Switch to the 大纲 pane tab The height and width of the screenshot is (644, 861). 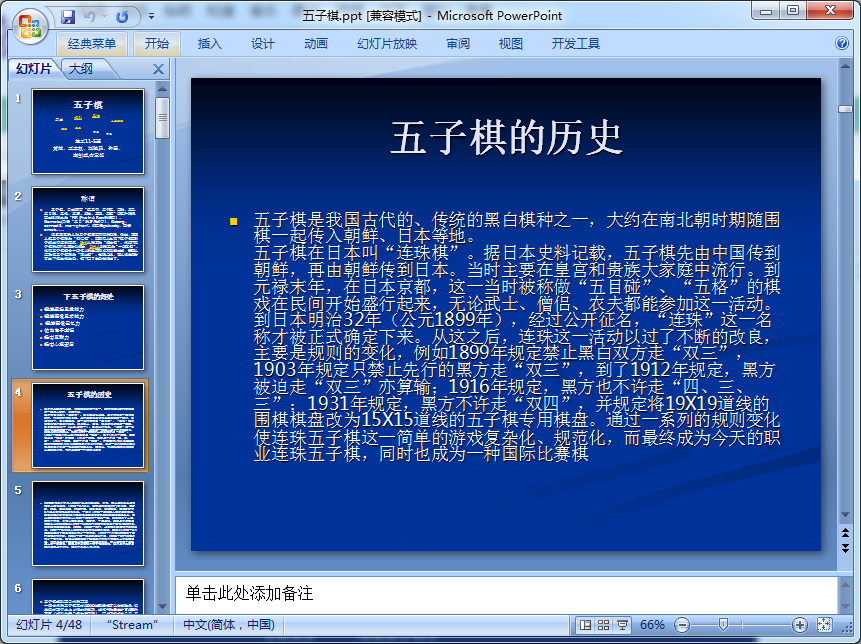pyautogui.click(x=81, y=69)
